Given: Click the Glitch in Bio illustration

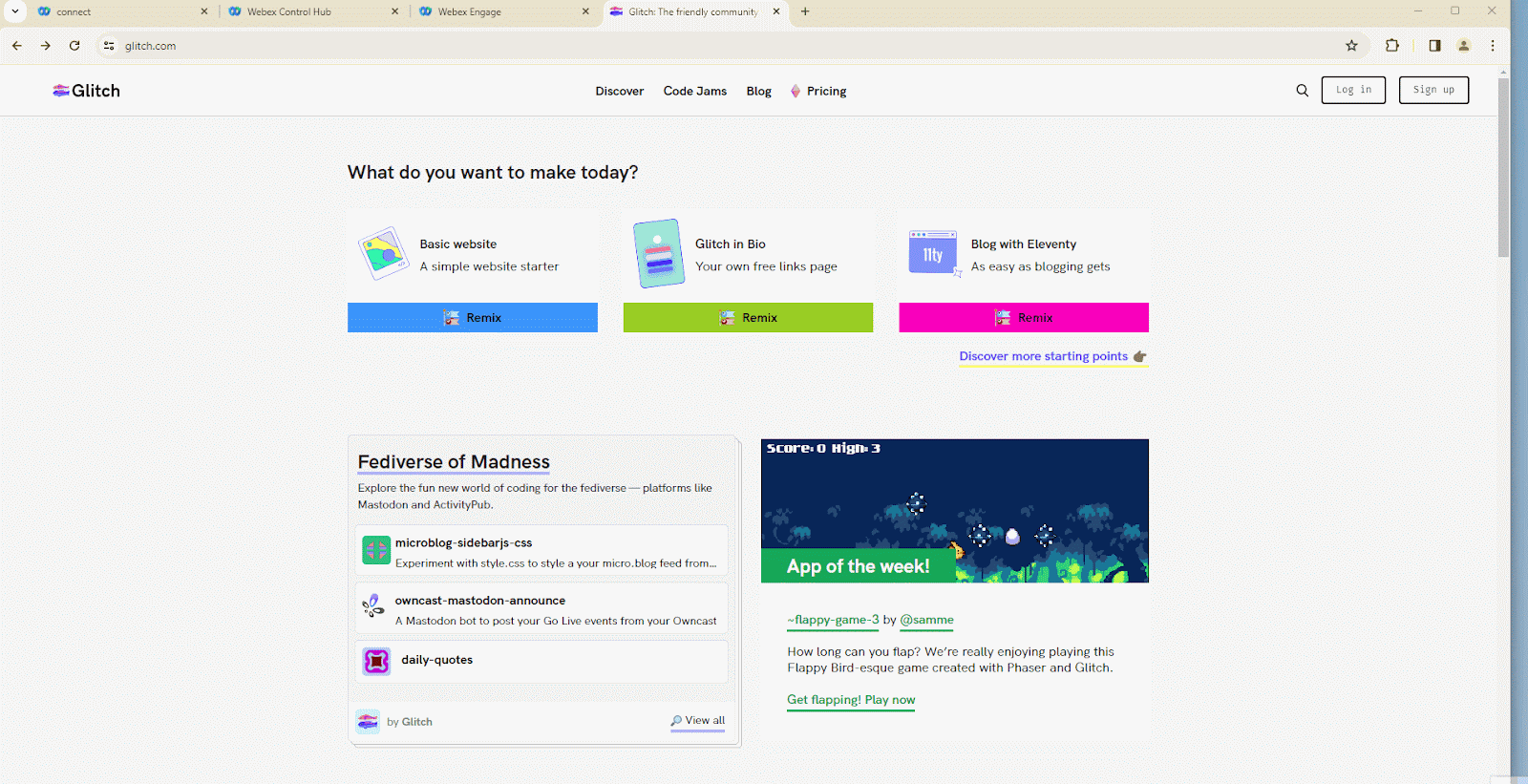Looking at the screenshot, I should click(x=659, y=253).
